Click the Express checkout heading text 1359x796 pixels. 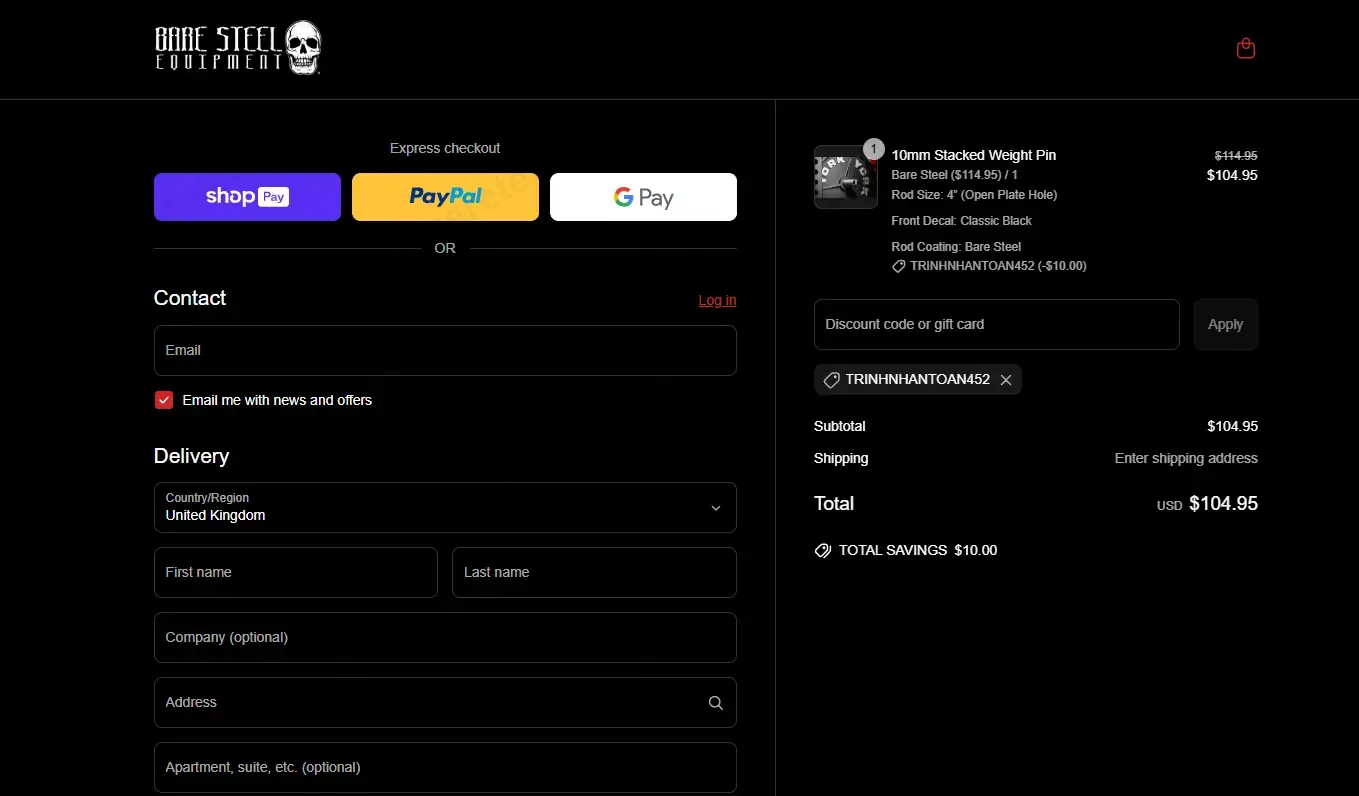pos(445,148)
